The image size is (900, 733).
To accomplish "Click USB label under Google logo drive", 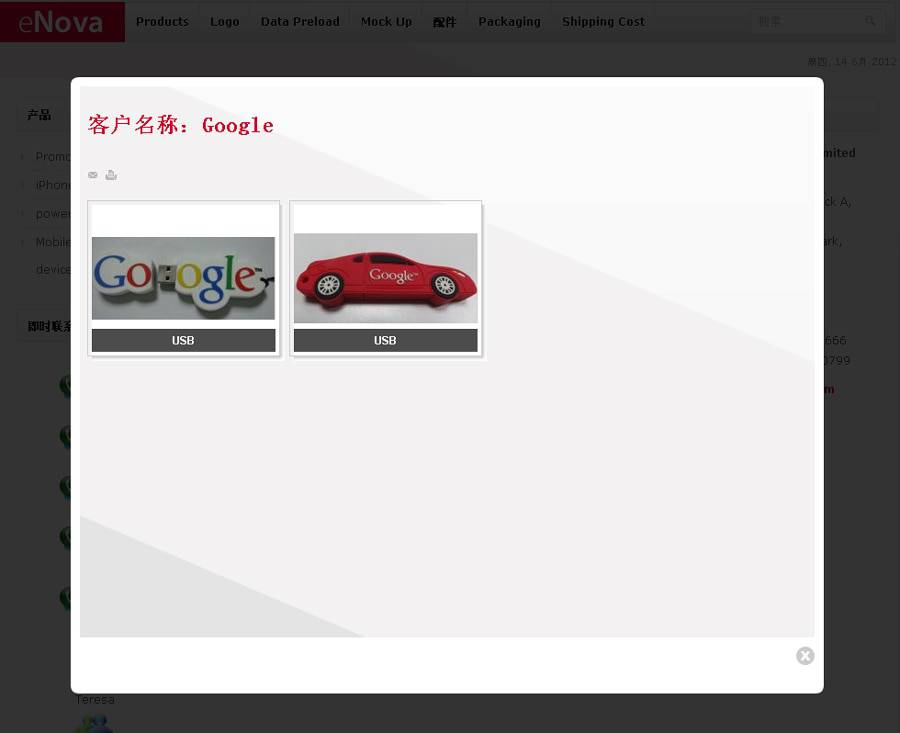I will [183, 341].
